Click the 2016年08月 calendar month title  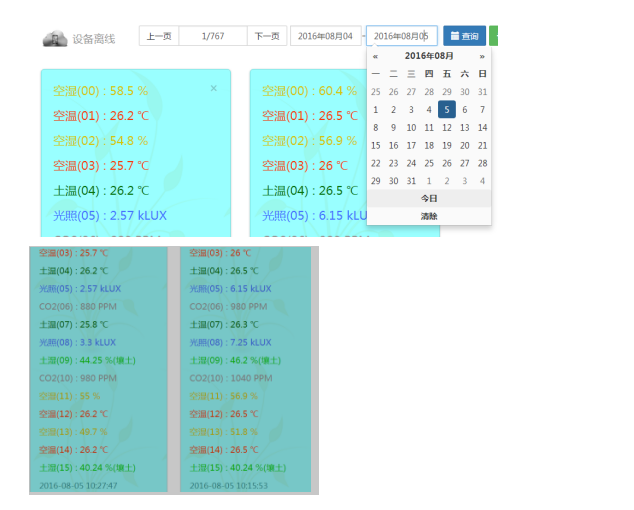point(429,57)
